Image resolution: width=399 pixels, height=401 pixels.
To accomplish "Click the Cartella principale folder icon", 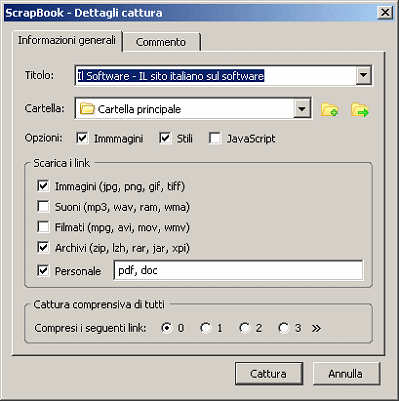I will click(87, 109).
